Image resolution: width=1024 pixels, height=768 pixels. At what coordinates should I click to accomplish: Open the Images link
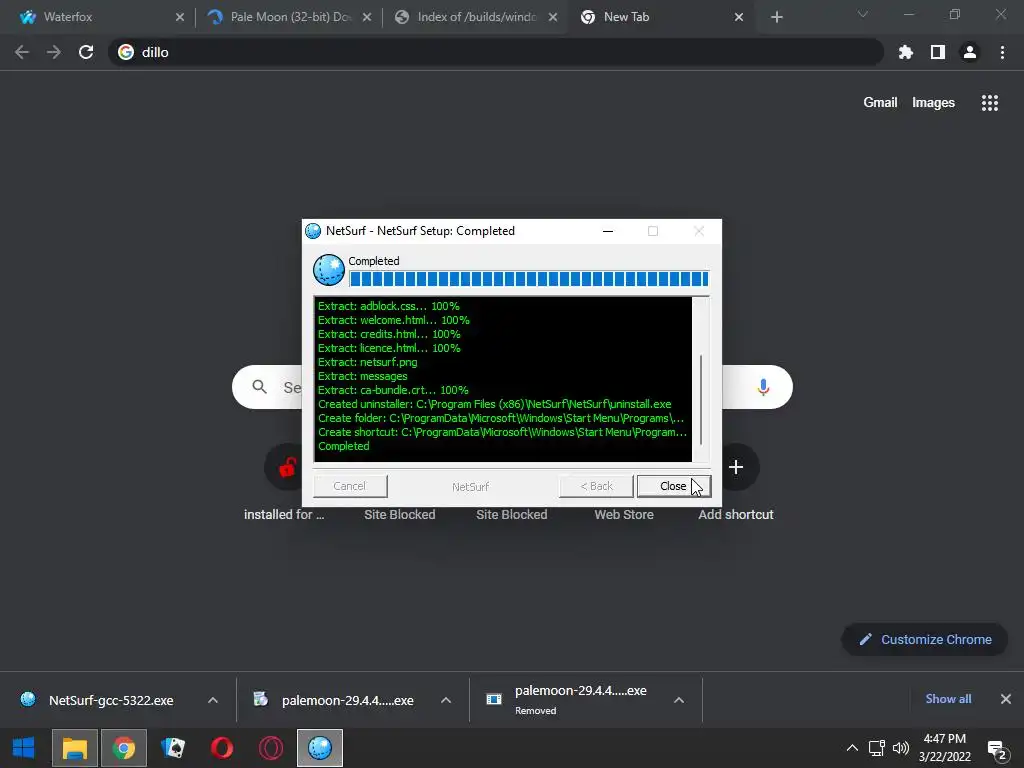coord(933,103)
